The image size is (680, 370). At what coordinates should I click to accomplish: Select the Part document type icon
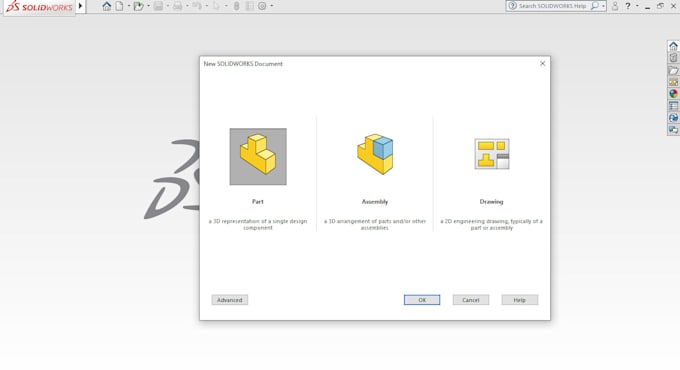(x=258, y=157)
